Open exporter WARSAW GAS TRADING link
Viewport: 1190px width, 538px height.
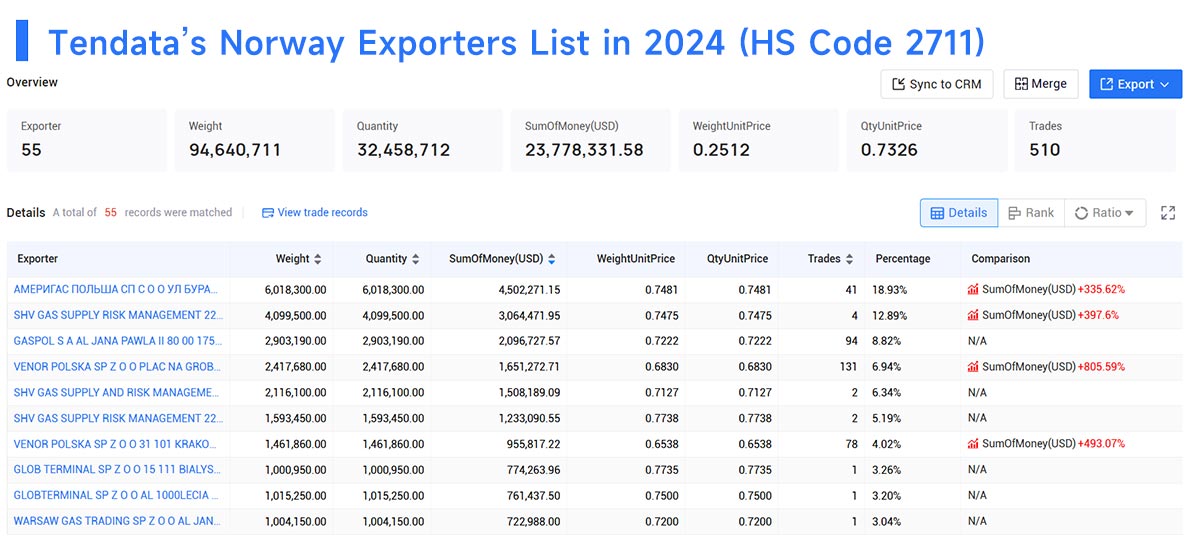coord(117,521)
